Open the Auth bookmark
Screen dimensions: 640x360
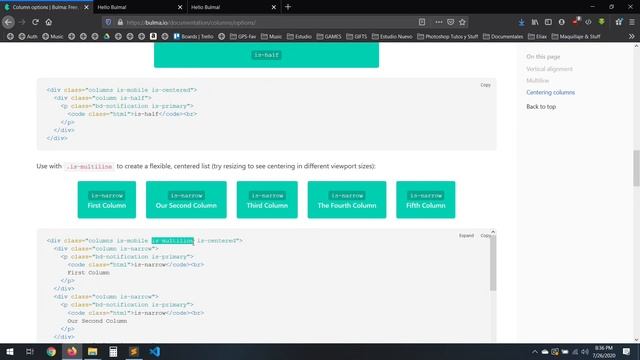click(x=28, y=36)
